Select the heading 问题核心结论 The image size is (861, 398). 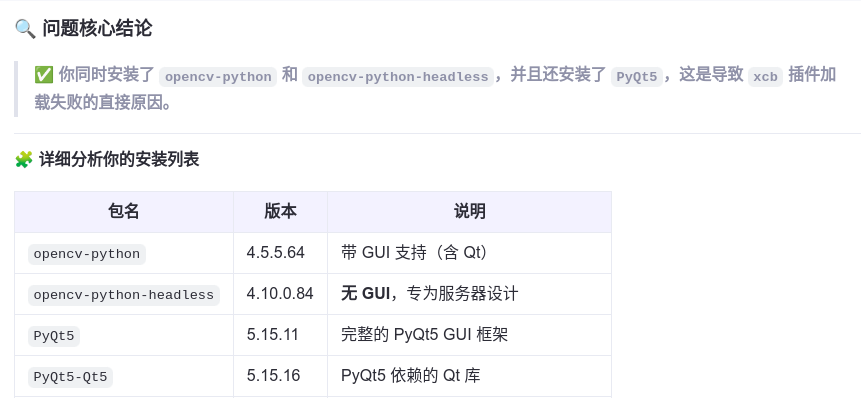tap(97, 29)
